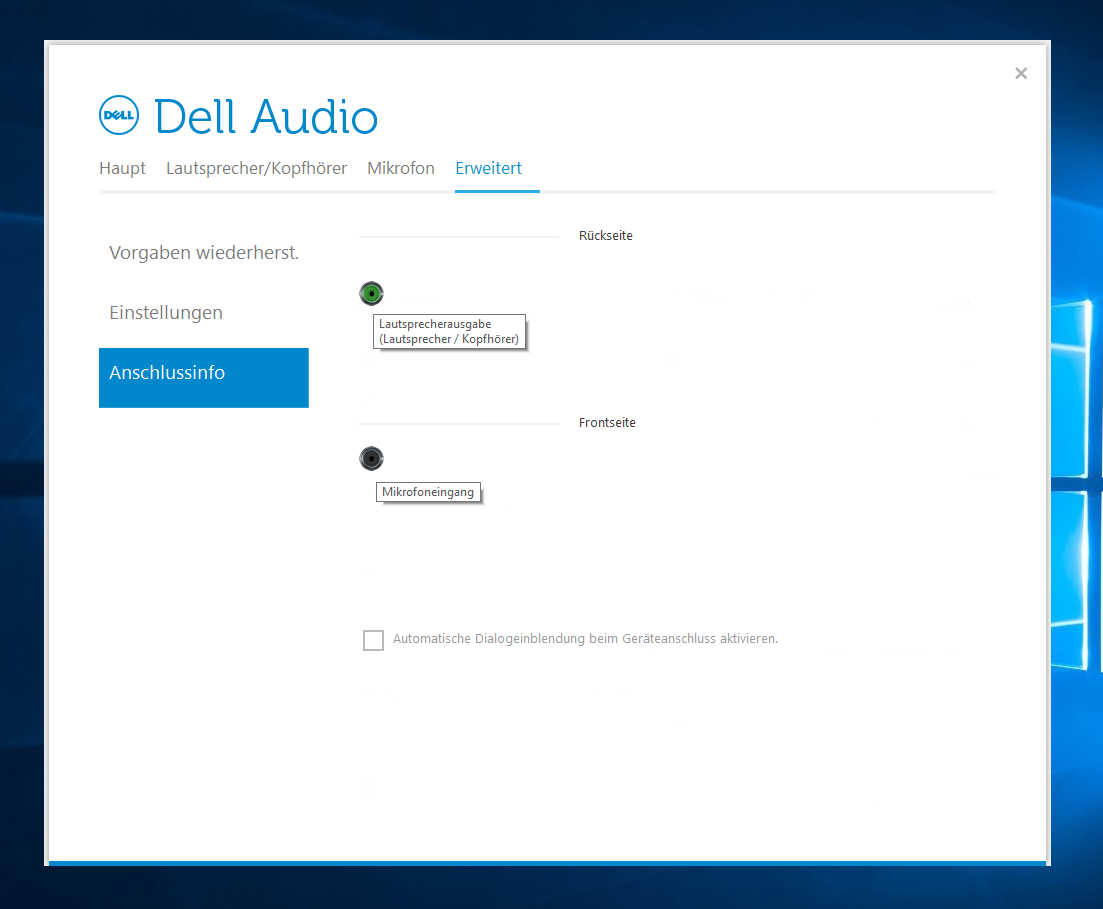Click the Rückseite section heading

pyautogui.click(x=605, y=236)
